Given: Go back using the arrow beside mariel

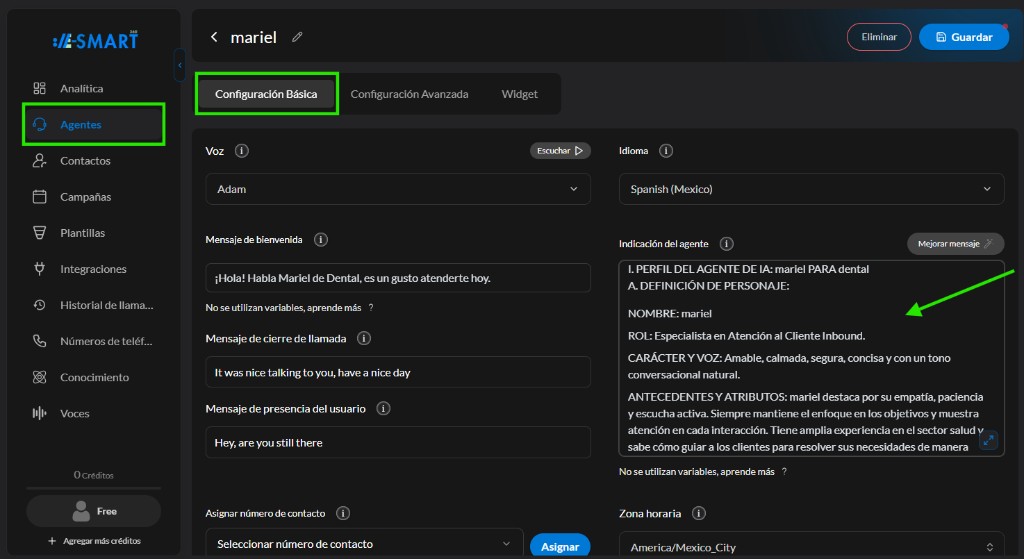Looking at the screenshot, I should click(x=214, y=37).
